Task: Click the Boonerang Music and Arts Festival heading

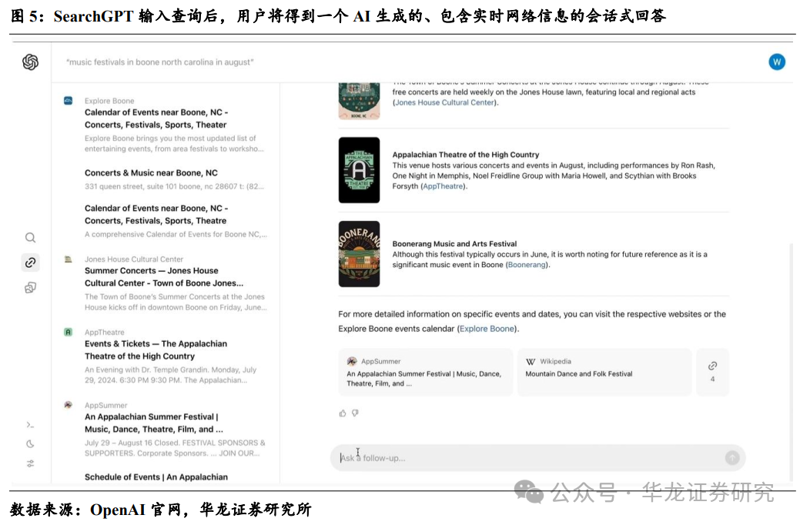Action: tap(454, 244)
